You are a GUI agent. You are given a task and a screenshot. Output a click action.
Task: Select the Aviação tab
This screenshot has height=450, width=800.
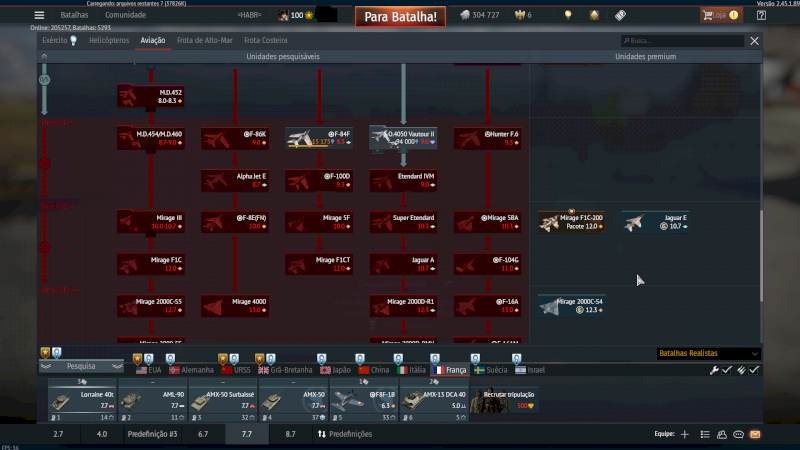coord(153,40)
